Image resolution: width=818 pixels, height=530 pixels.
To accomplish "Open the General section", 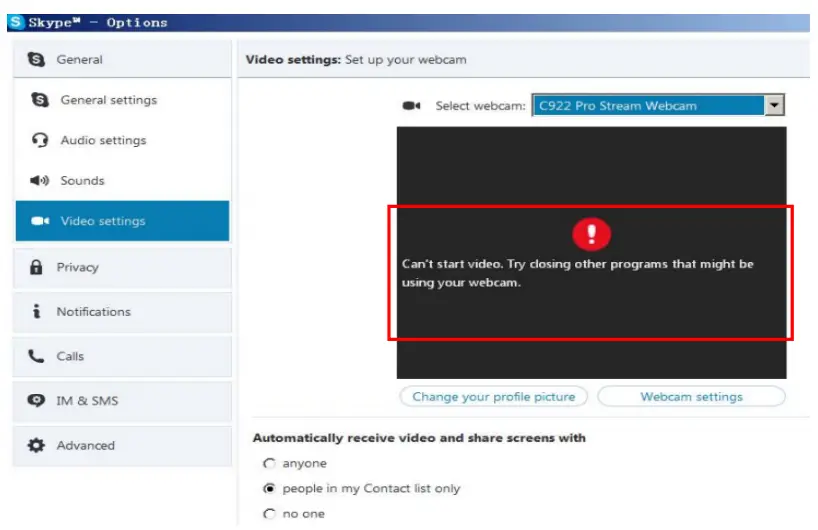I will click(122, 59).
